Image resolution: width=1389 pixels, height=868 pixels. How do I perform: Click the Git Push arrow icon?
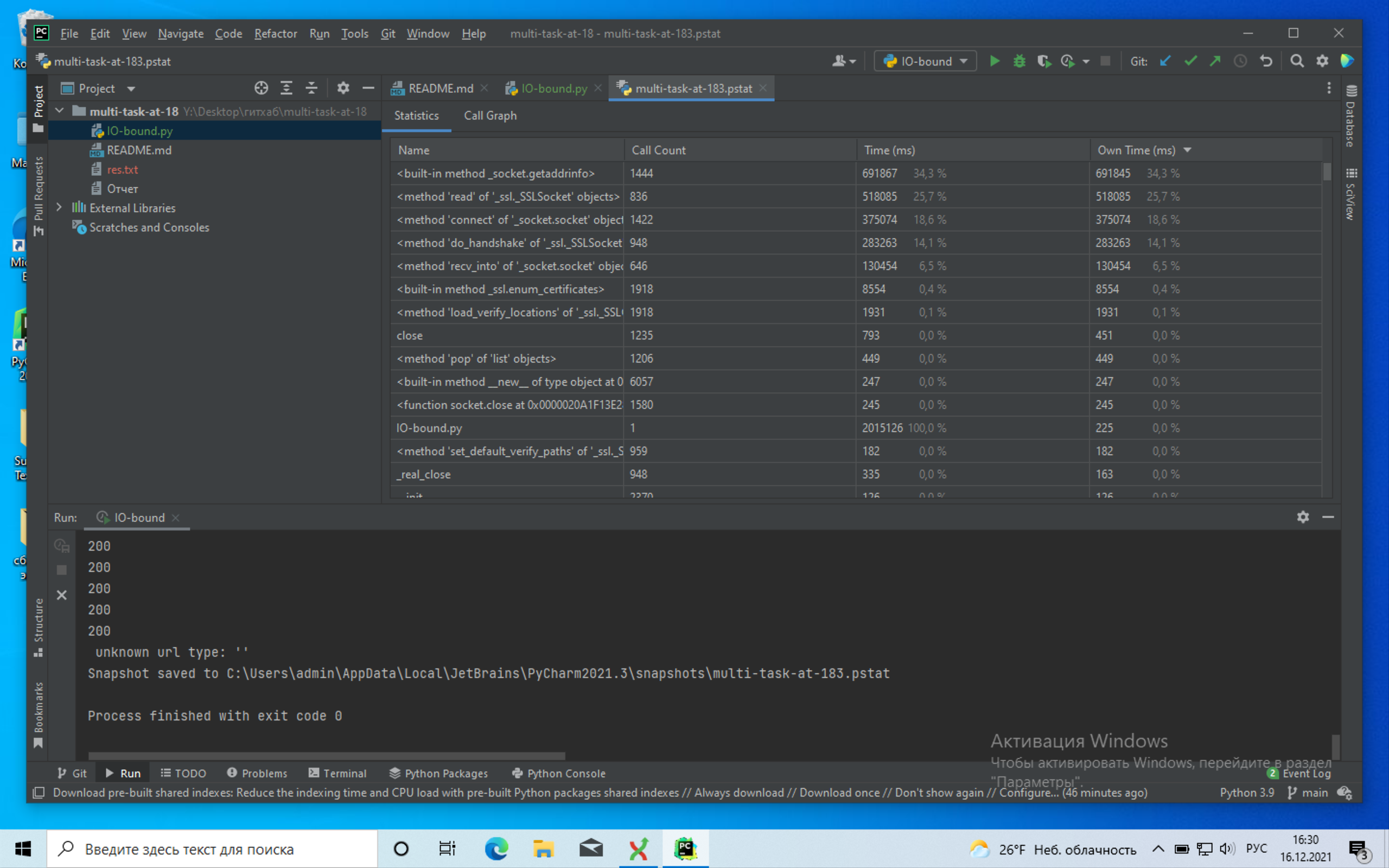pyautogui.click(x=1215, y=61)
